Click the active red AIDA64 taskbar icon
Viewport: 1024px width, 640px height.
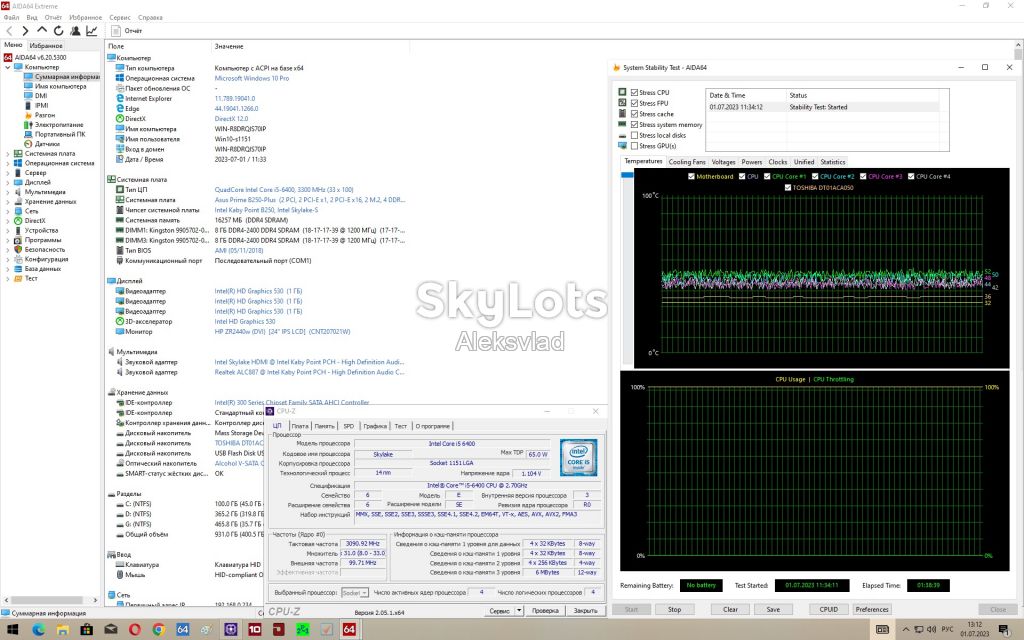point(349,630)
